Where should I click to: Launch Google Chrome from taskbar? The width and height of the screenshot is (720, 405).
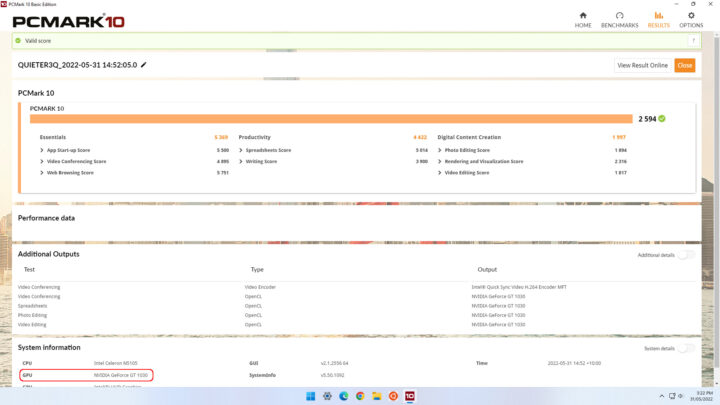point(360,396)
